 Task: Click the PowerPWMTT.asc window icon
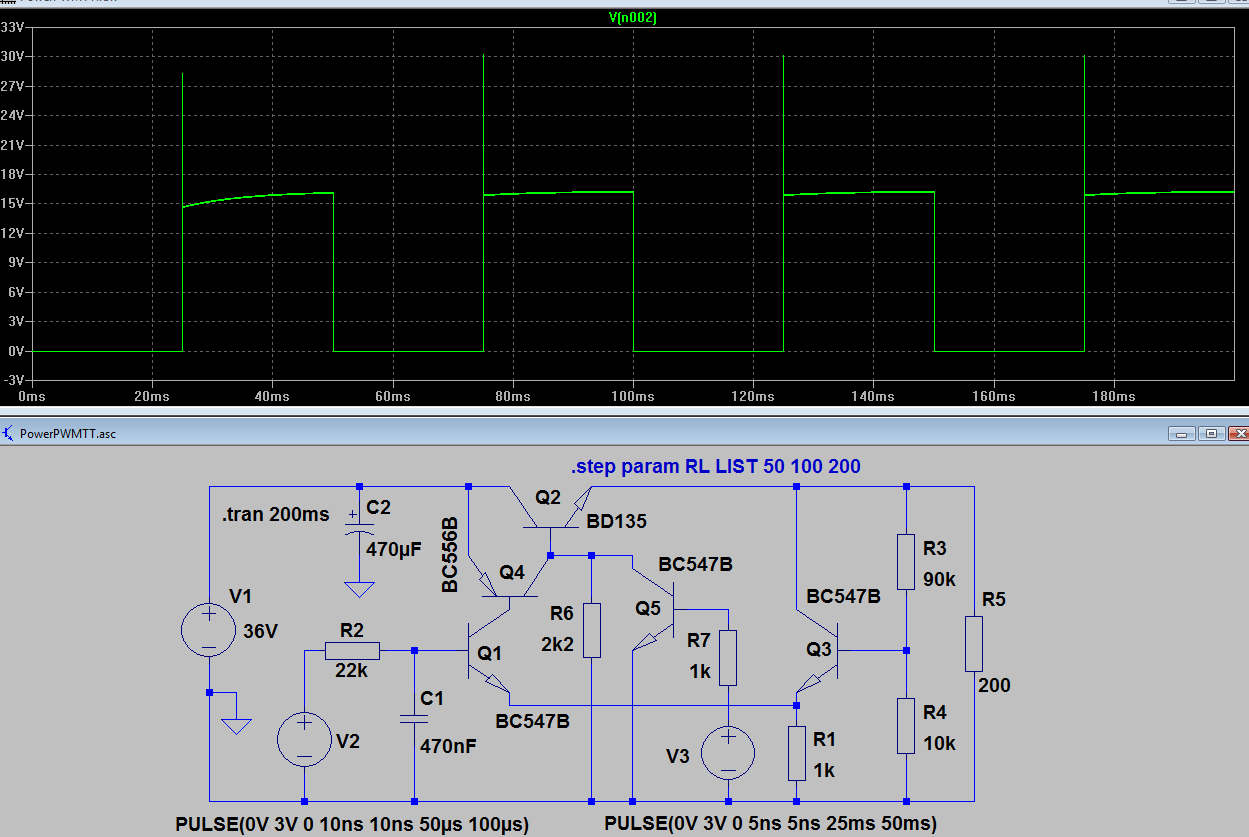[9, 433]
